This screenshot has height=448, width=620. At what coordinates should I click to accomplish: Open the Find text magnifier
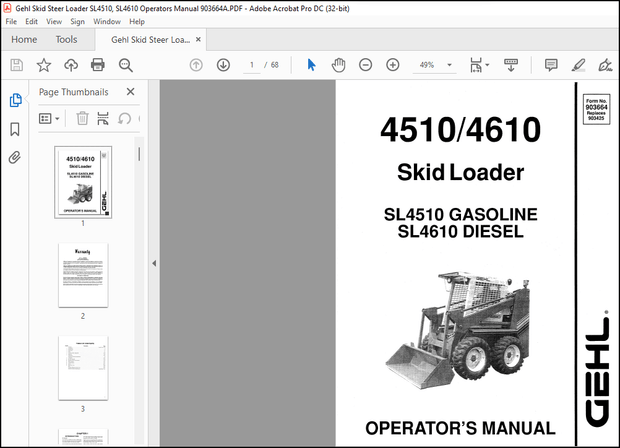coord(125,65)
